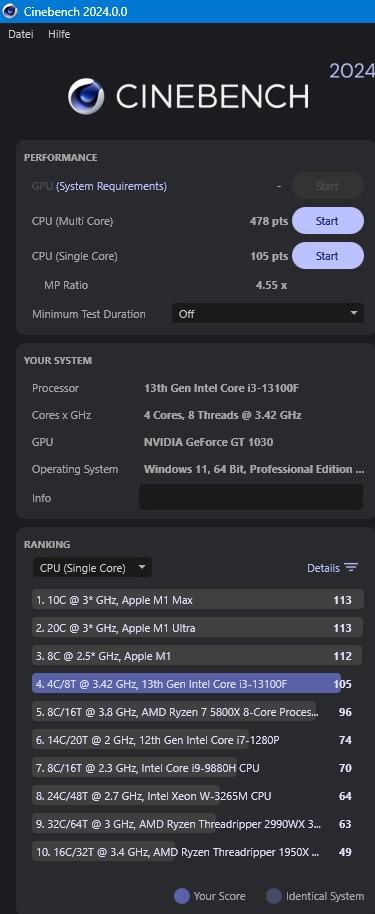Viewport: 375px width, 914px height.
Task: Open the Hilfe menu
Action: click(x=59, y=34)
